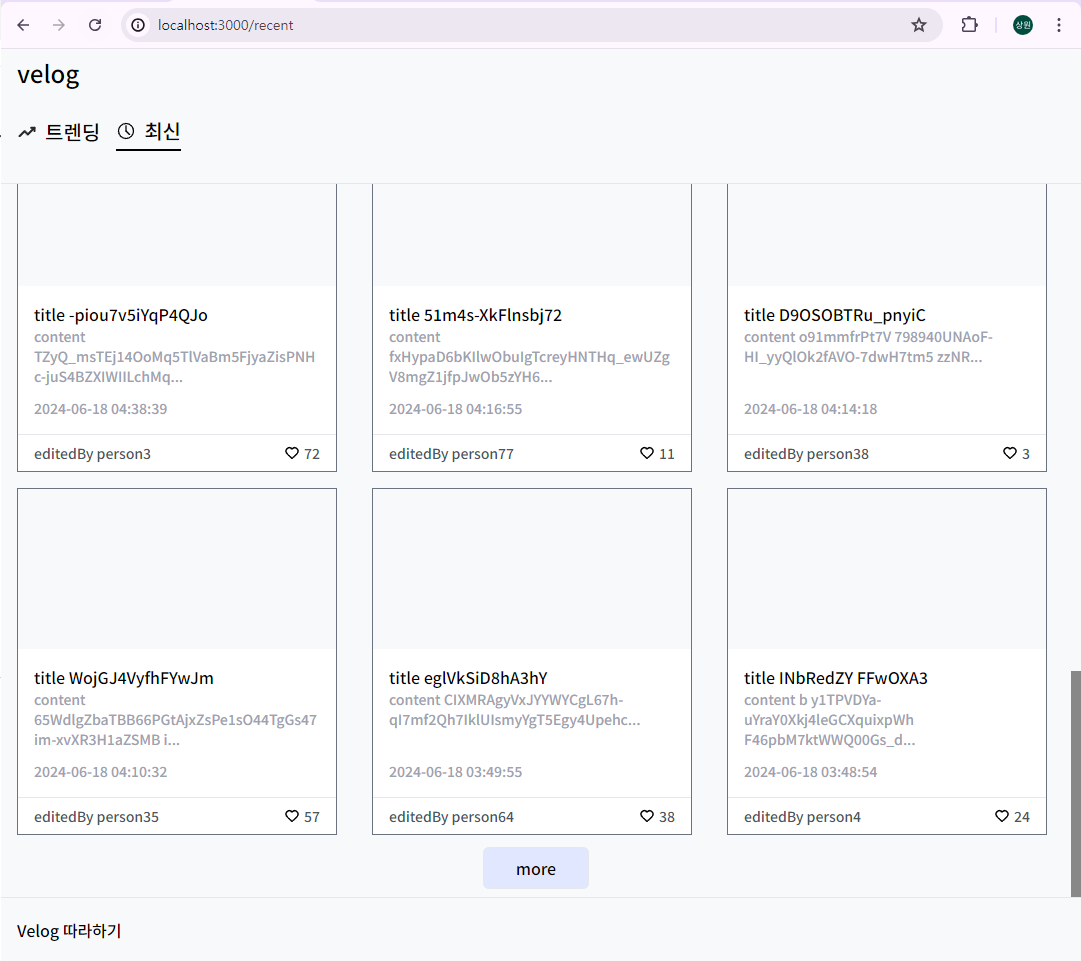Viewport: 1081px width, 961px height.
Task: Open the velog home logo
Action: pyautogui.click(x=47, y=74)
